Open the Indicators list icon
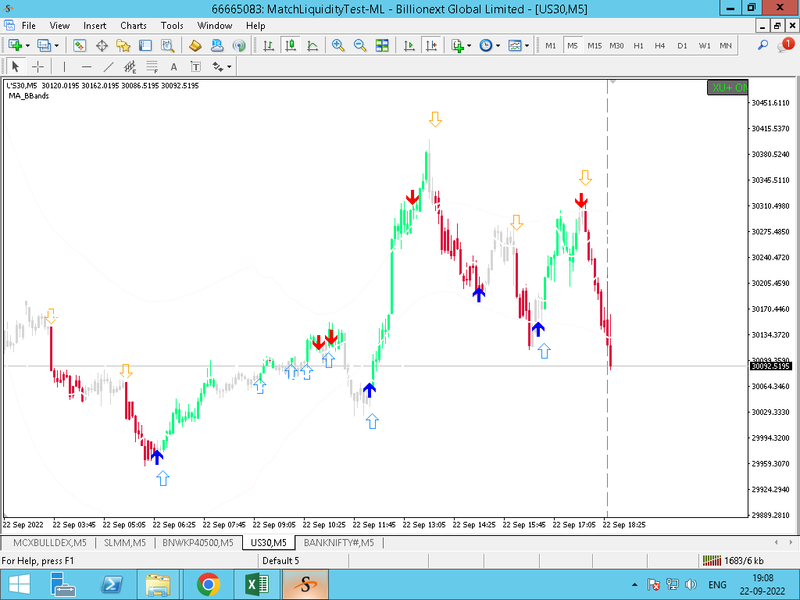Viewport: 800px width, 600px height. pos(458,45)
